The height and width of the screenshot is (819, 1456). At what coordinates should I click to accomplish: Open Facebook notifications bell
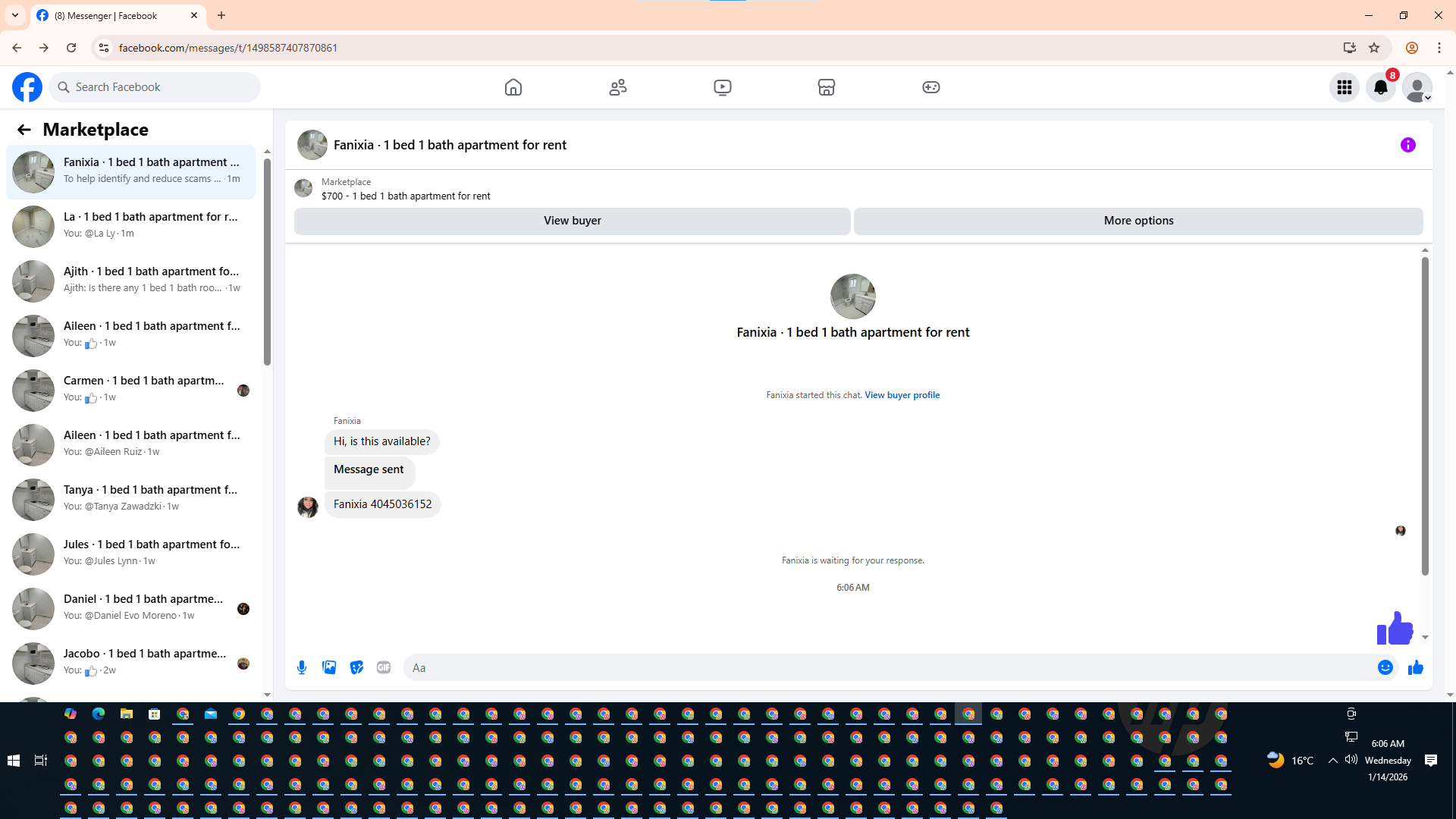(x=1380, y=87)
